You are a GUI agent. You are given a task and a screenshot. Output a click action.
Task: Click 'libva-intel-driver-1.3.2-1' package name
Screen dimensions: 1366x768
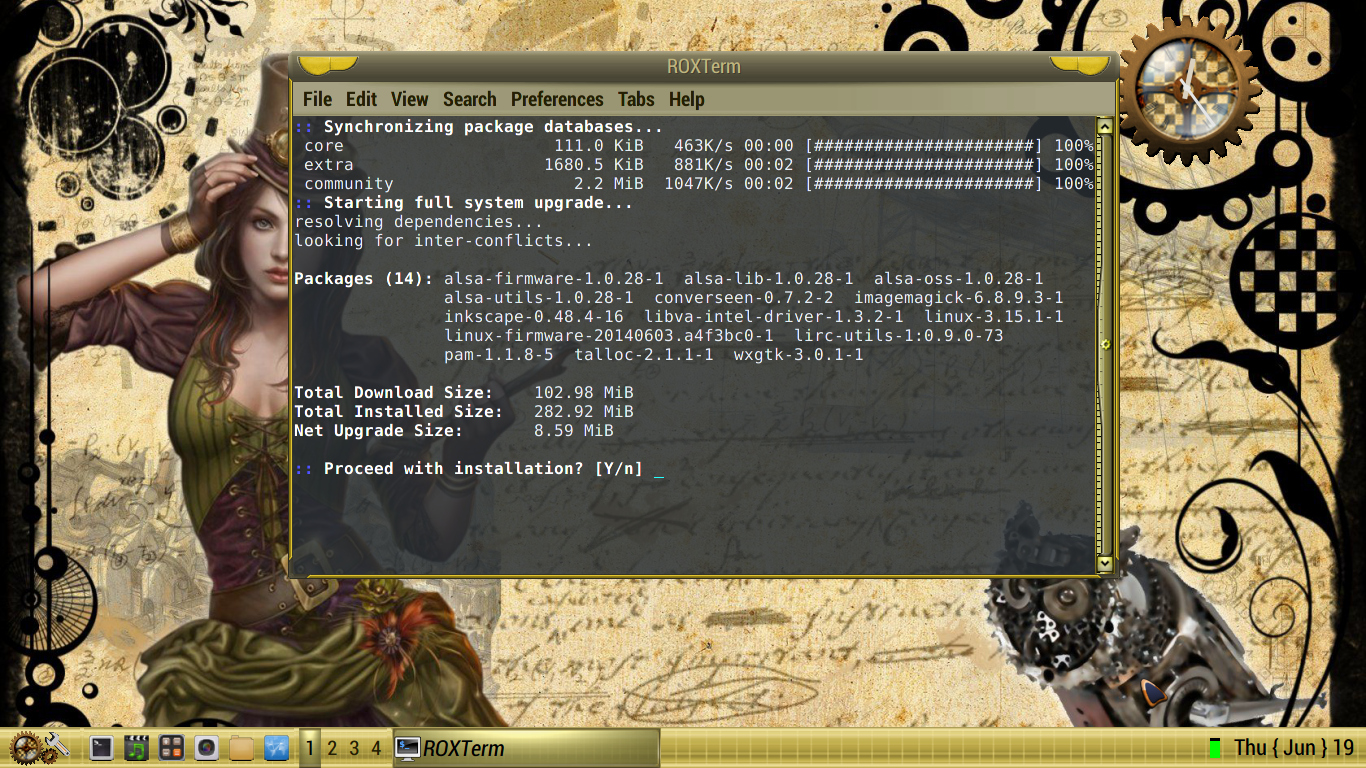click(774, 317)
